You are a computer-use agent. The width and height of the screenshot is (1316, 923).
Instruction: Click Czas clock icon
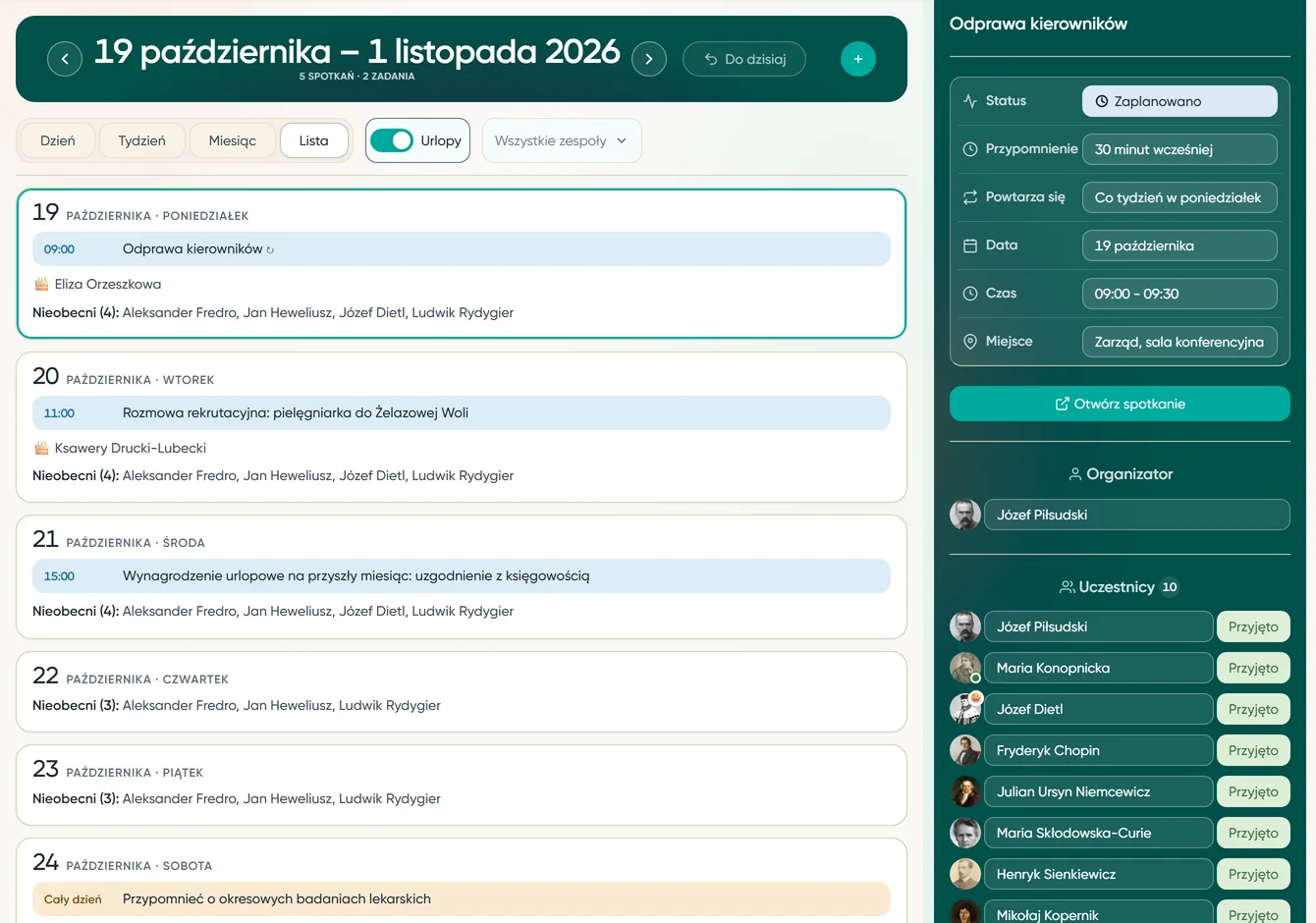[970, 294]
